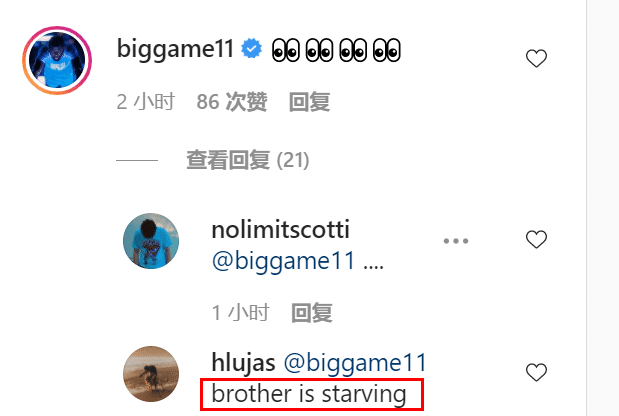Open the hlujas username link
This screenshot has height=416, width=619.
(243, 363)
